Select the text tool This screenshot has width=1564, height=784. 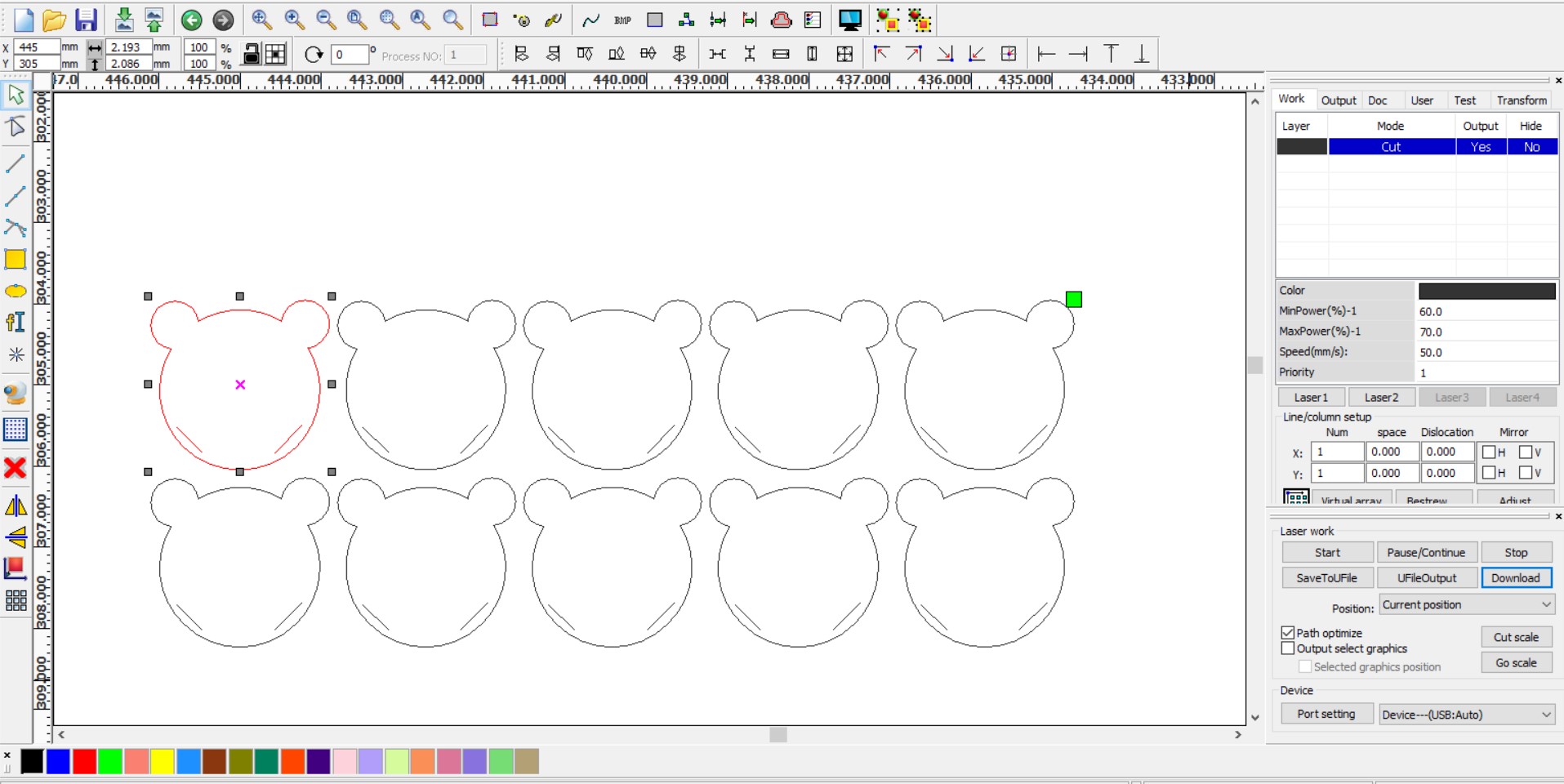pyautogui.click(x=16, y=323)
